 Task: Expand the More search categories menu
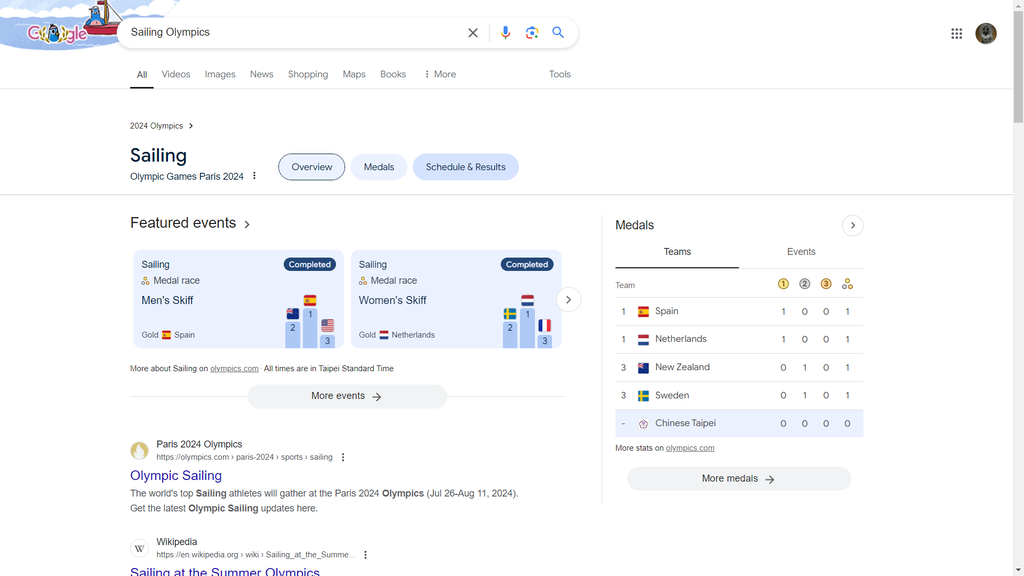point(440,74)
